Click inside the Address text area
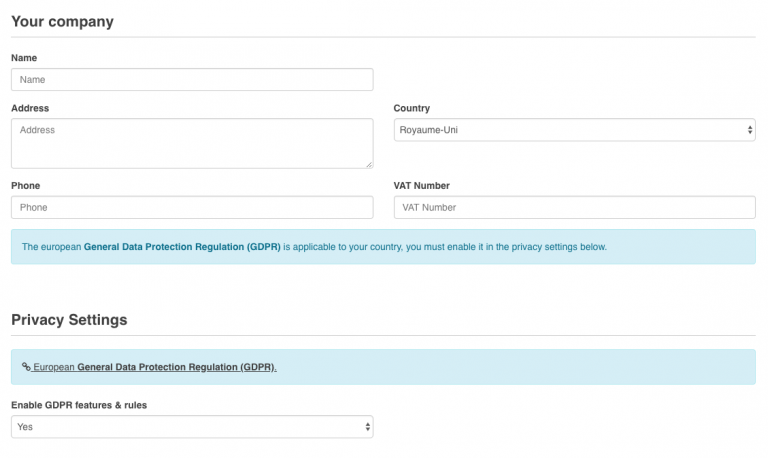This screenshot has height=458, width=768. [192, 142]
